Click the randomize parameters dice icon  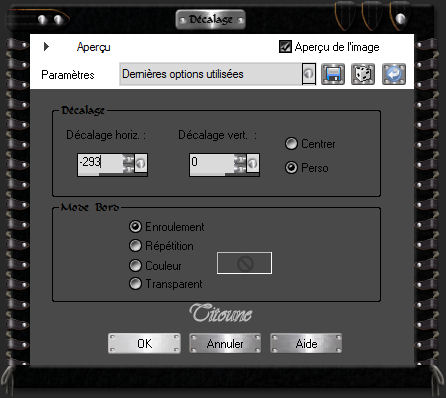(x=363, y=74)
